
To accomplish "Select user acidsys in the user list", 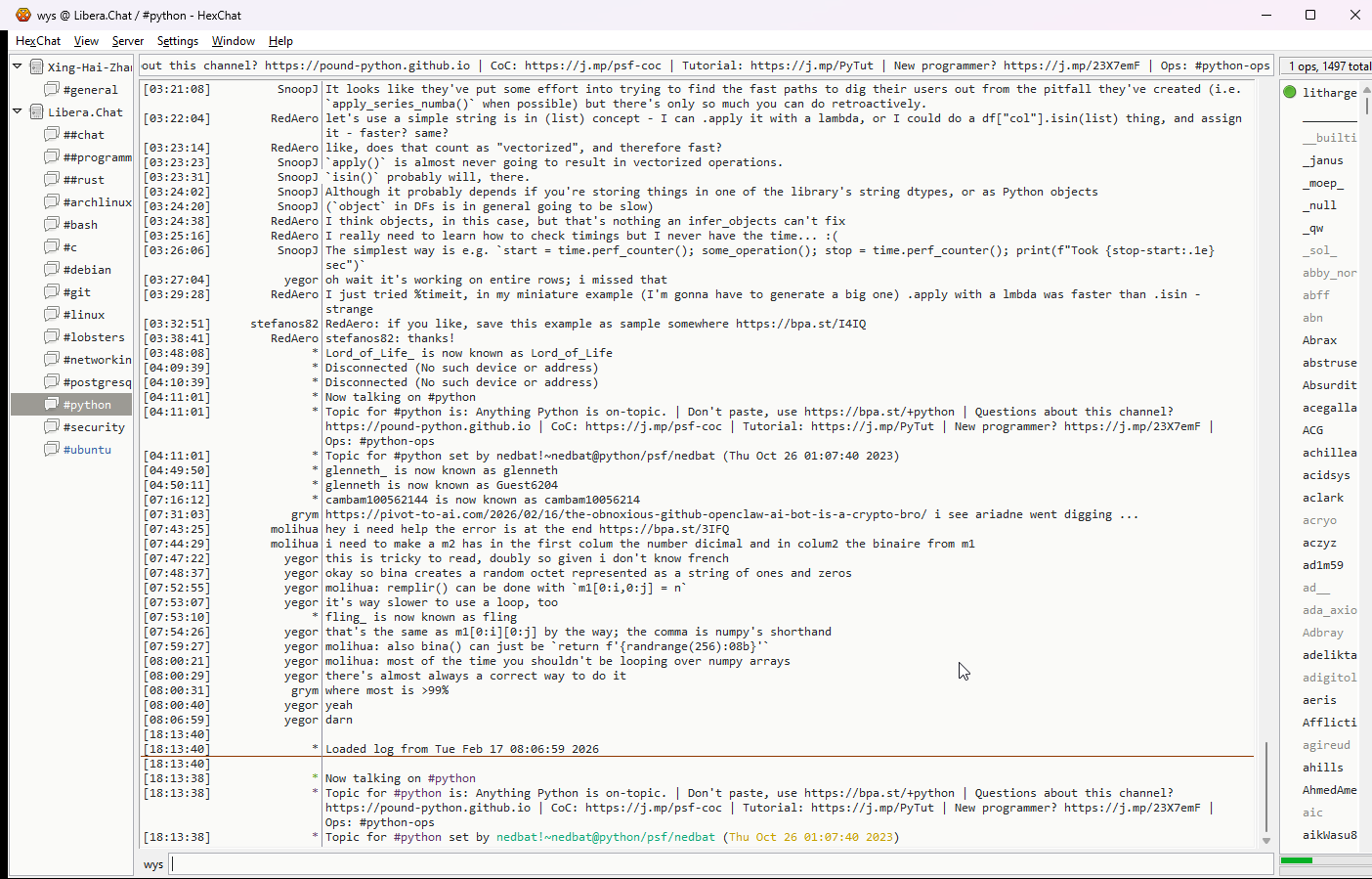I will 1326,475.
